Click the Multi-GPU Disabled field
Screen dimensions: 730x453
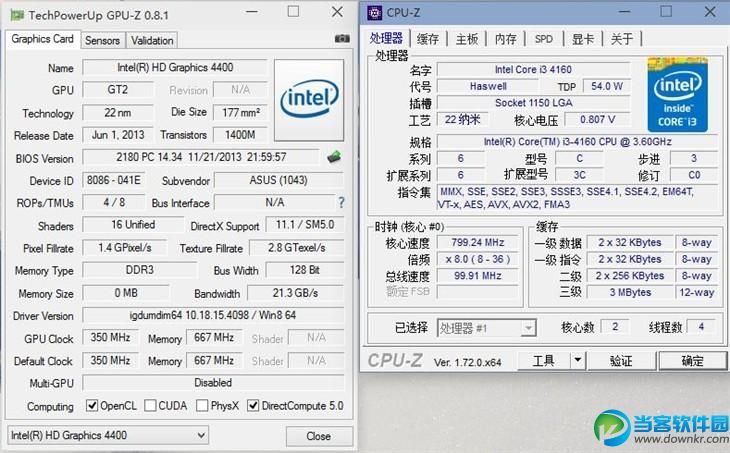213,383
